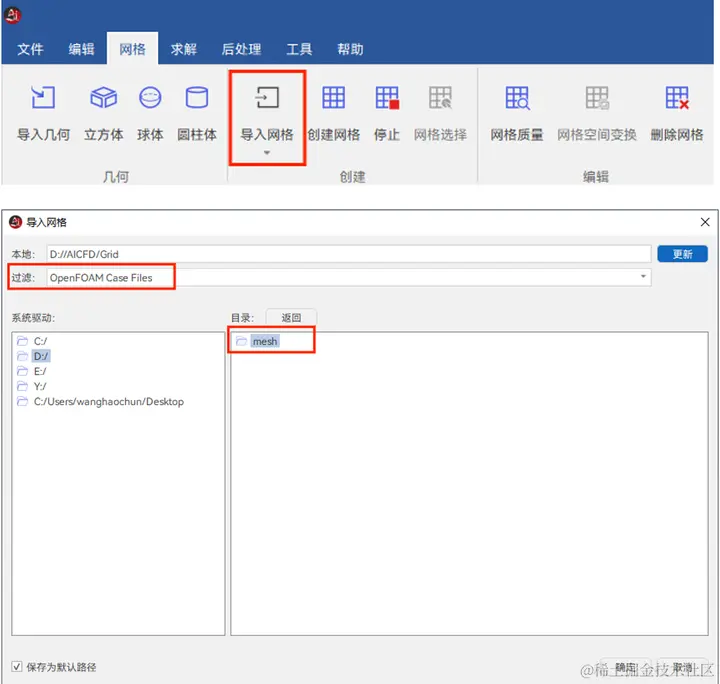This screenshot has height=684, width=720.
Task: Select C:/Users/wanghaochun/Desktop entry
Action: click(x=109, y=402)
